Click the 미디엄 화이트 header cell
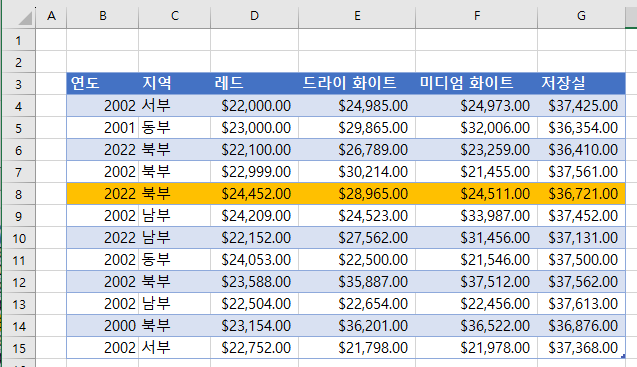The width and height of the screenshot is (637, 367). (477, 83)
